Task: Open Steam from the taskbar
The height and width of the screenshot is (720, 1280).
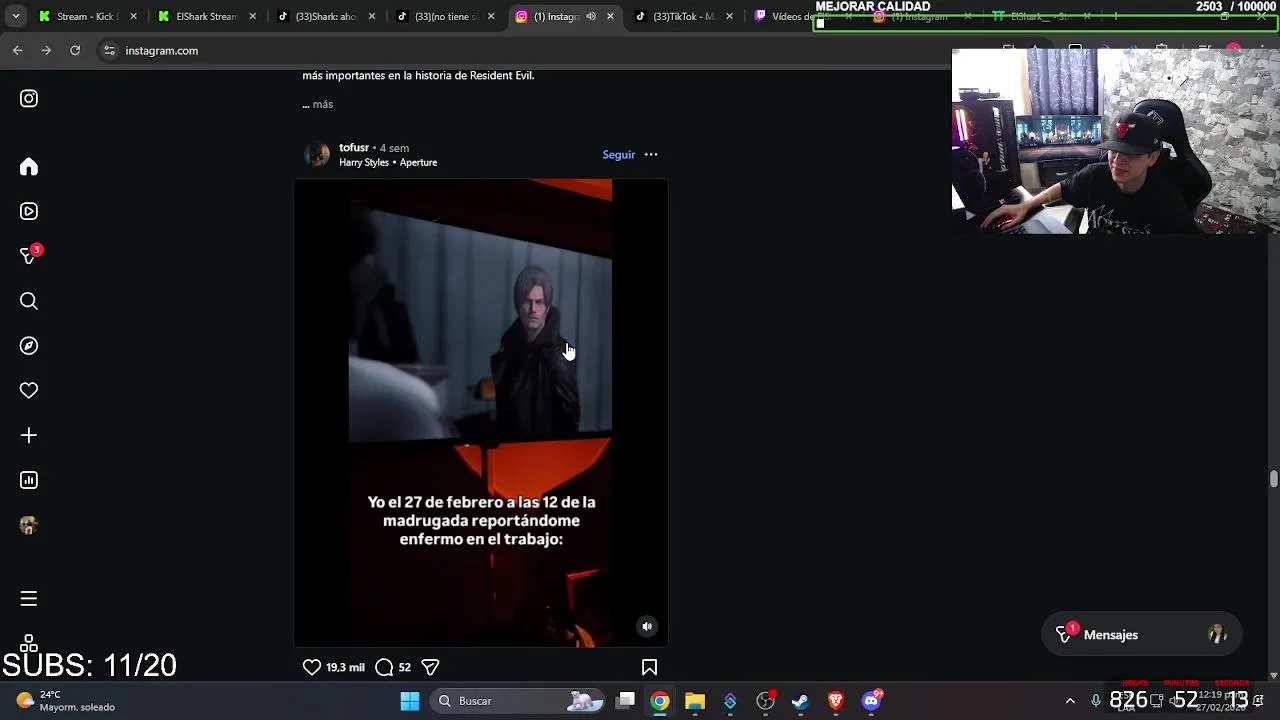Action: point(800,701)
